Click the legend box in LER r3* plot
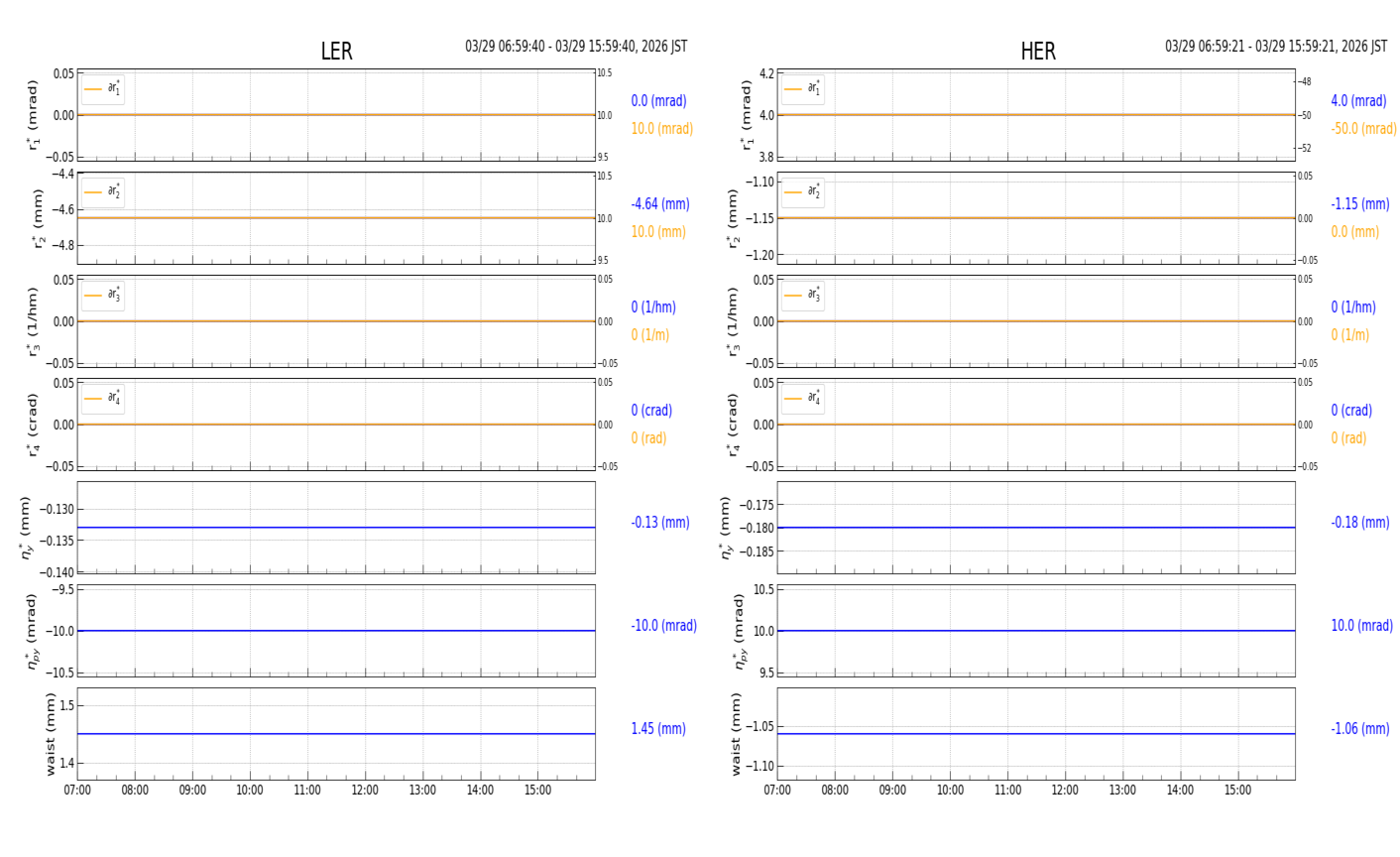The width and height of the screenshot is (1400, 857). [103, 296]
